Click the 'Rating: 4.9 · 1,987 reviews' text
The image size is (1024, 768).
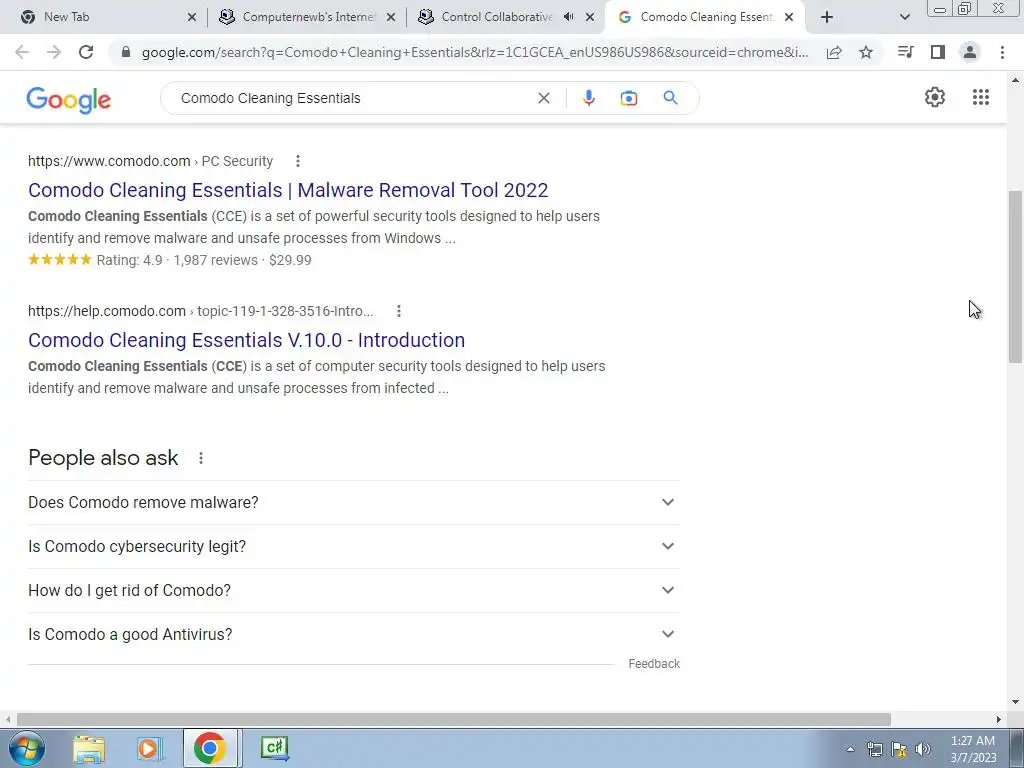pyautogui.click(x=177, y=260)
